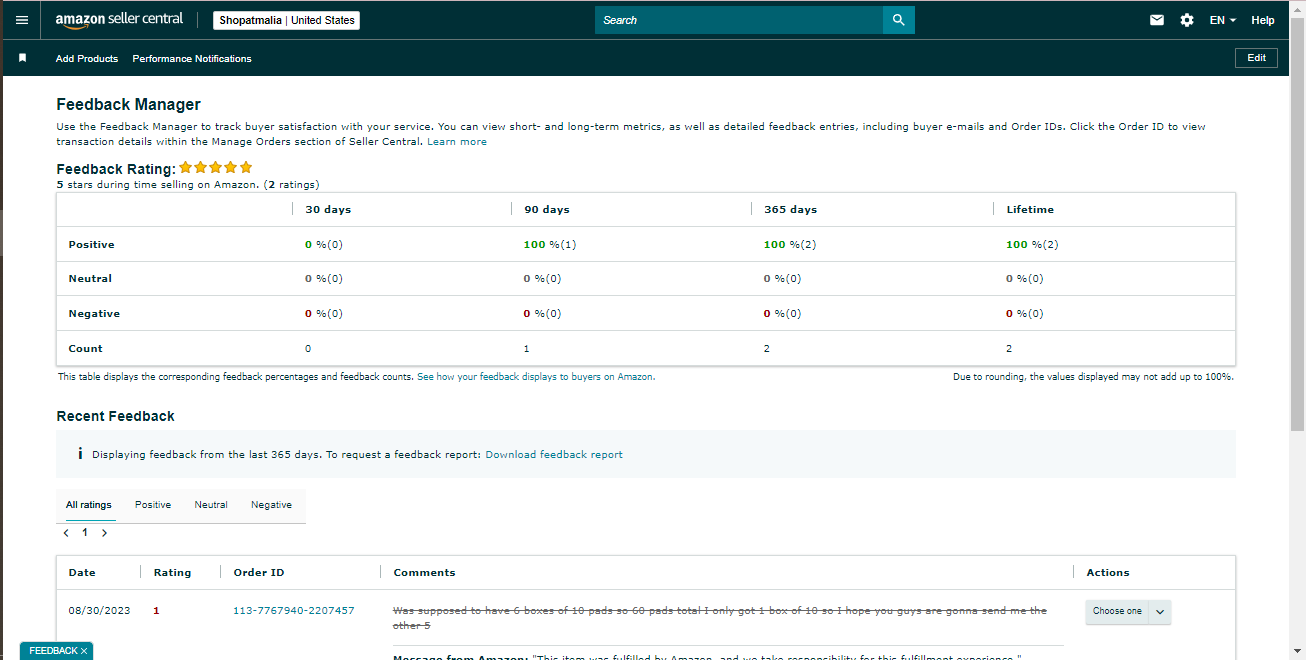Image resolution: width=1306 pixels, height=660 pixels.
Task: Click the Comments column header
Action: point(424,573)
